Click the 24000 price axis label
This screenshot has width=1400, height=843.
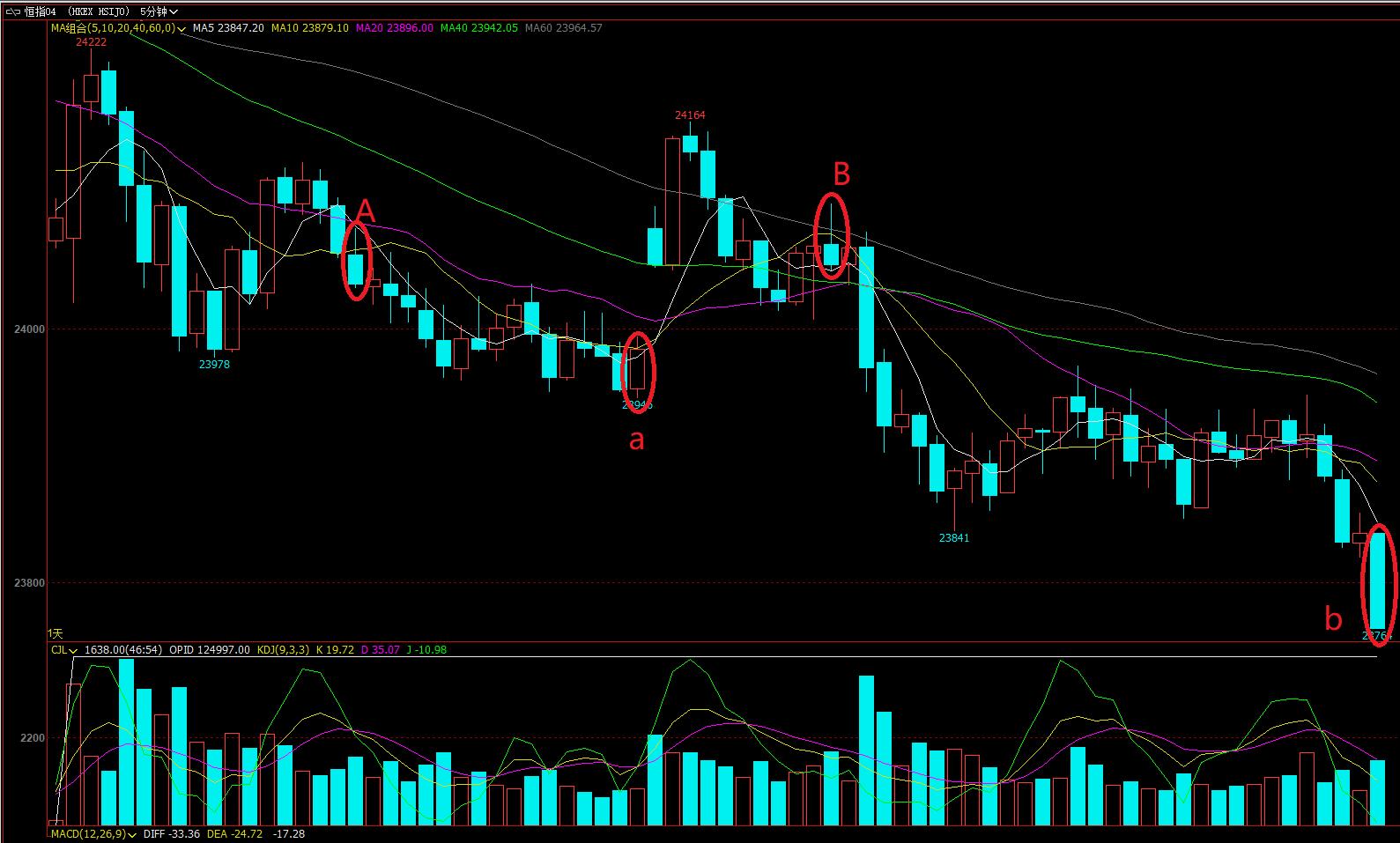[29, 329]
